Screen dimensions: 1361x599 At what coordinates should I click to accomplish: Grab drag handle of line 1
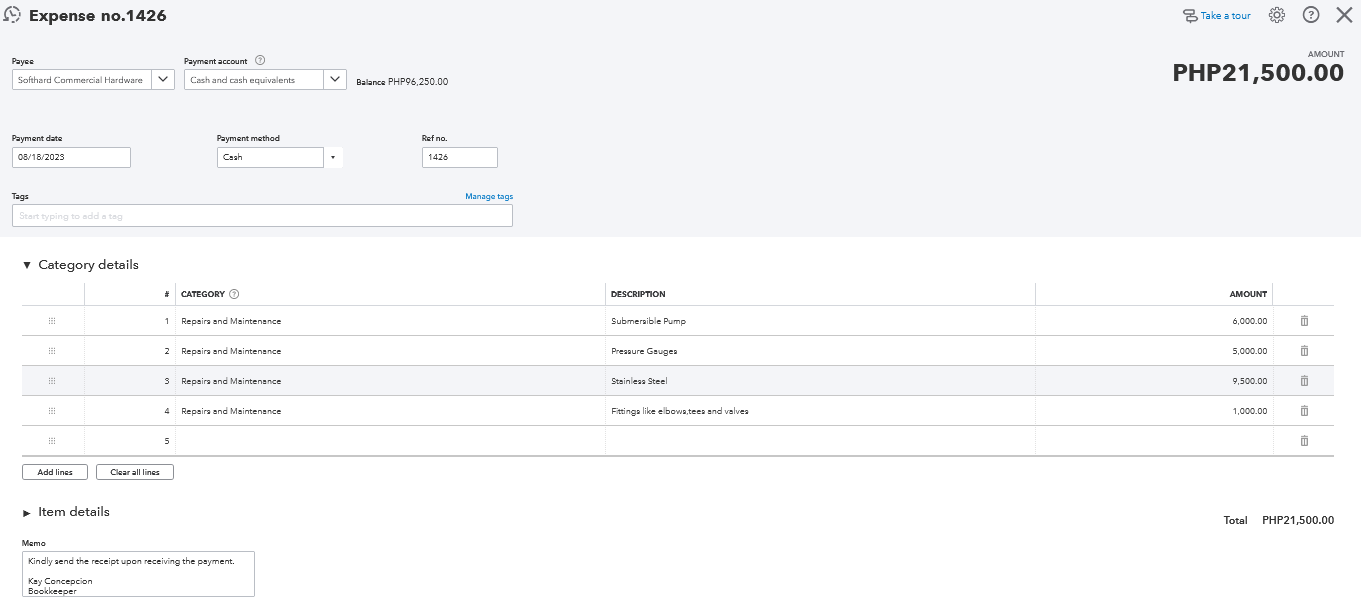[x=52, y=321]
